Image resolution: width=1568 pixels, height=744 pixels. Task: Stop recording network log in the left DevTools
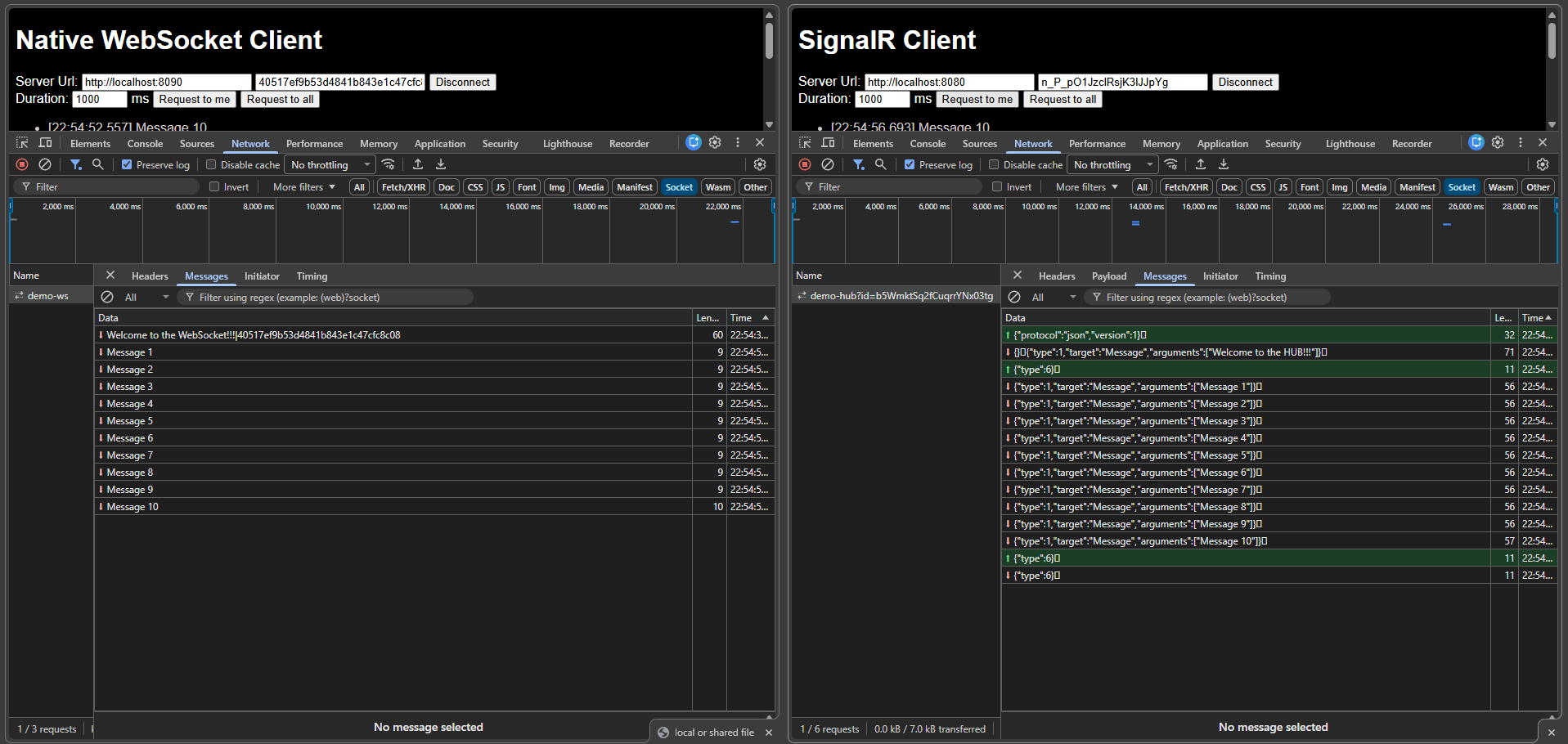pyautogui.click(x=22, y=164)
